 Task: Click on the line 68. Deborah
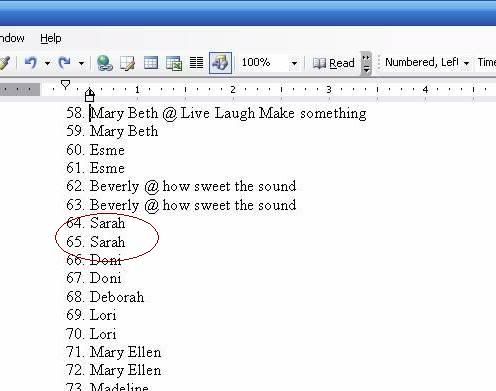(105, 297)
